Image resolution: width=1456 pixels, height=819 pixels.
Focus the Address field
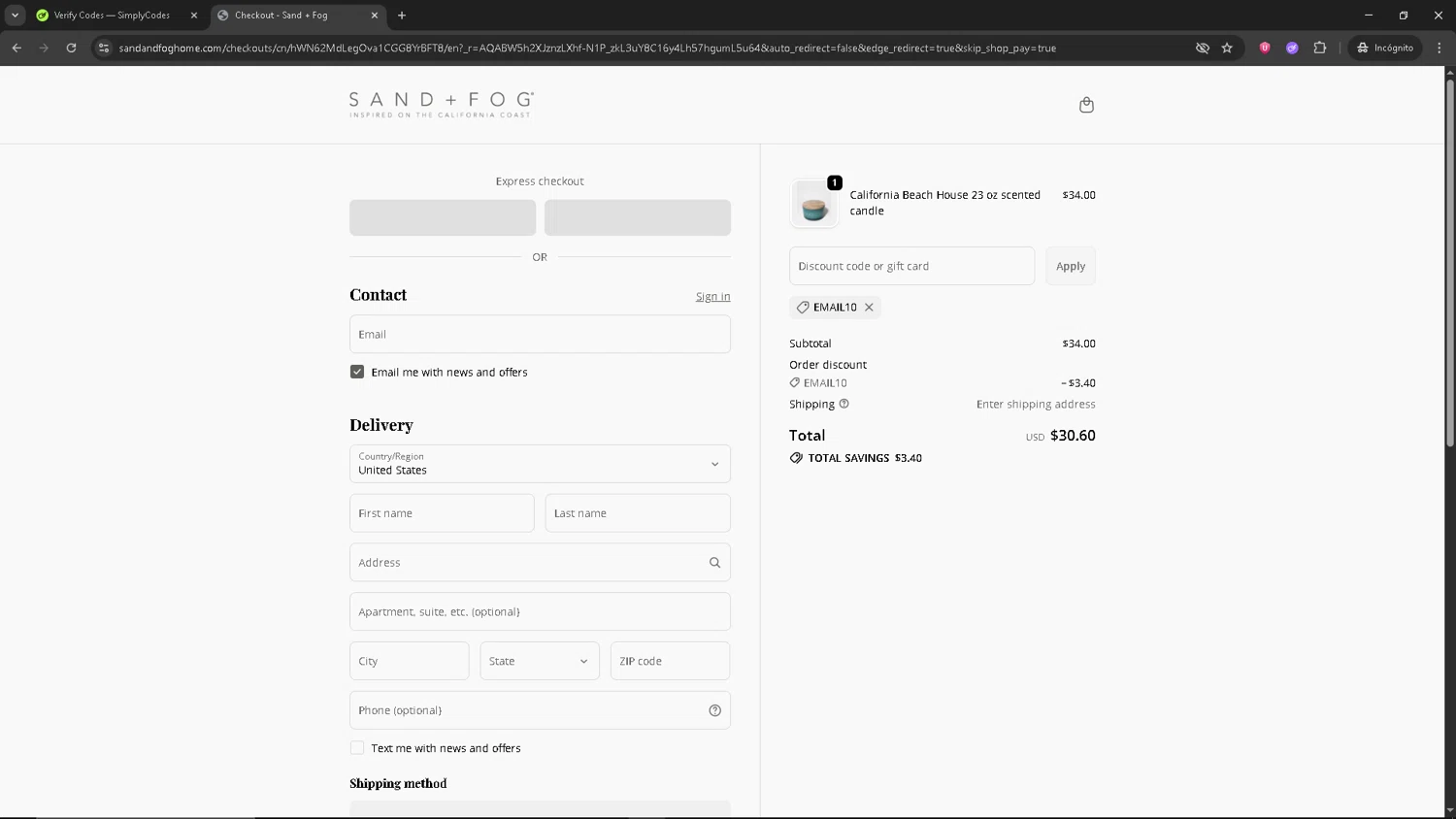540,563
